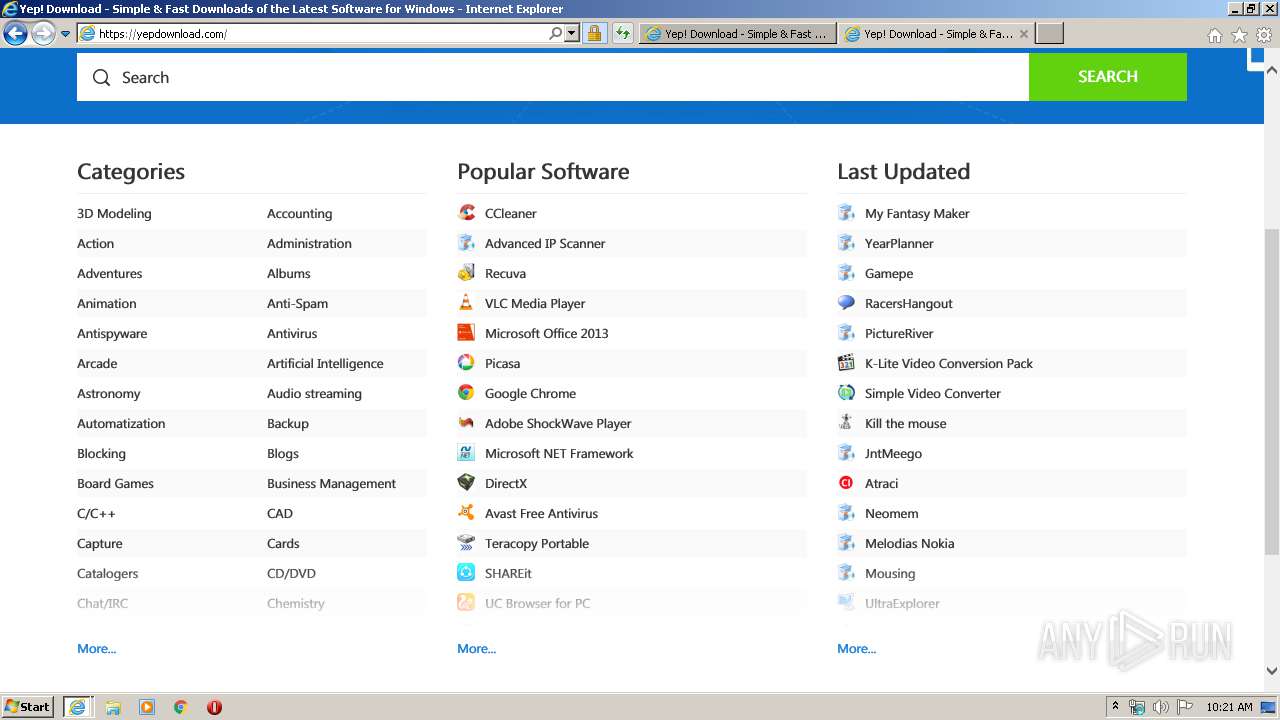Click the green SEARCH button
This screenshot has height=720, width=1280.
tap(1108, 77)
